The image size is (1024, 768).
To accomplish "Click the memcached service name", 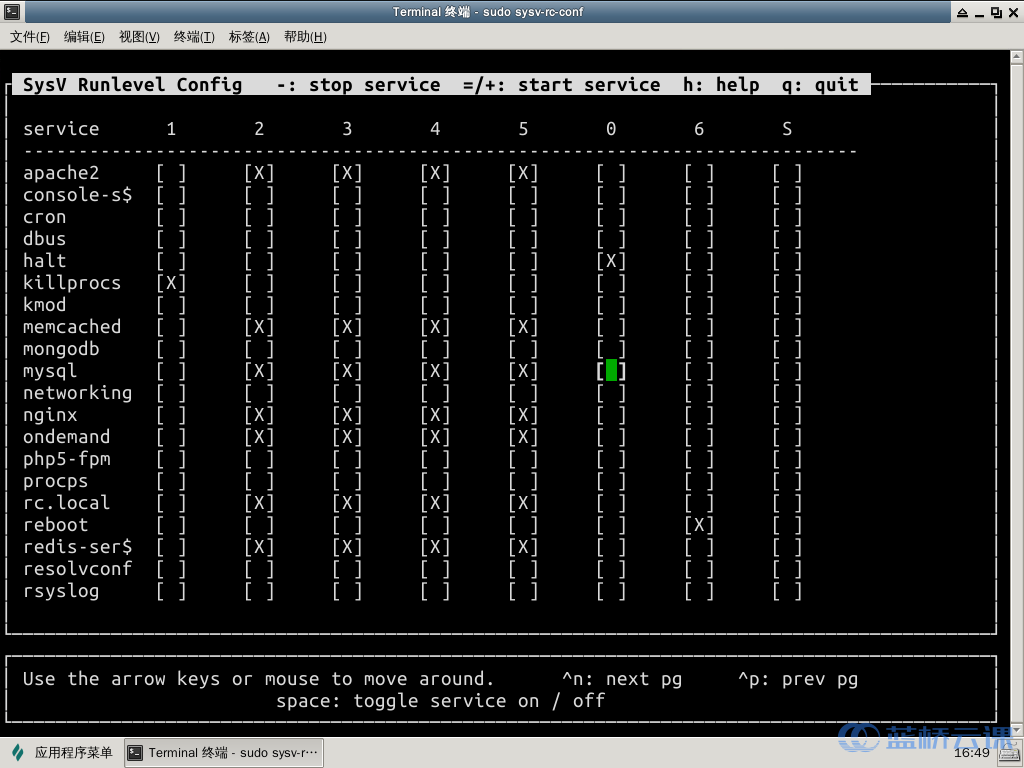I will [x=72, y=327].
